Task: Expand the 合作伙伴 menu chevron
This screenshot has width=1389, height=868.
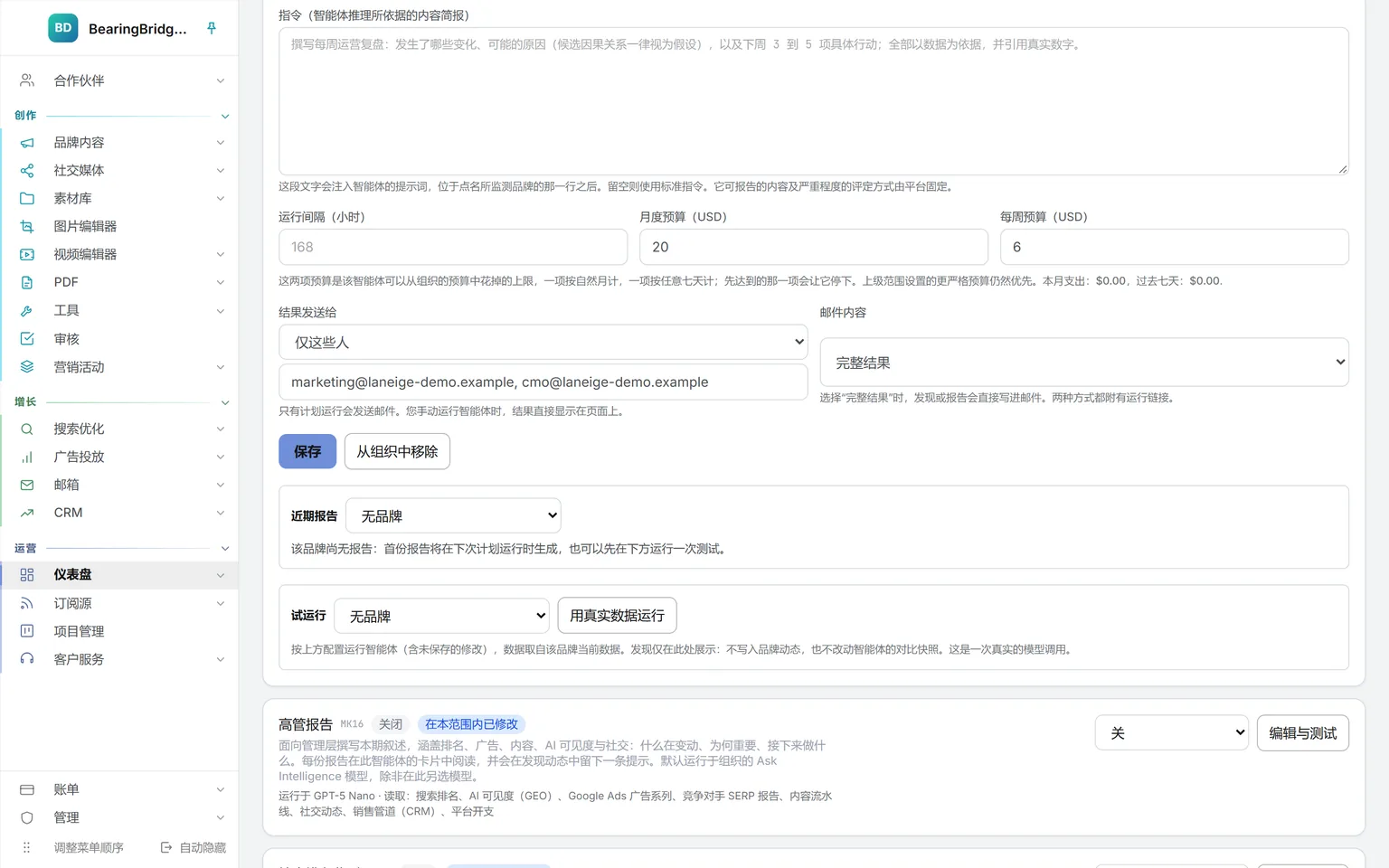Action: (x=221, y=81)
